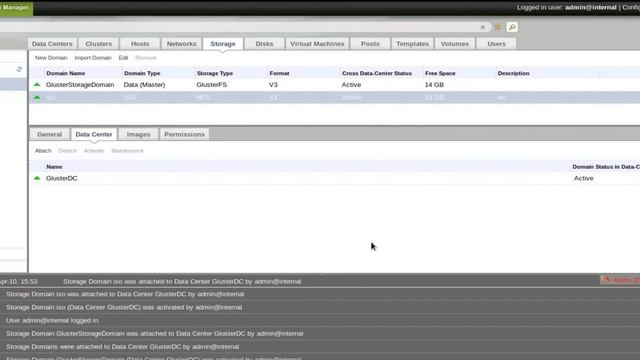The image size is (640, 360).
Task: Click the Description column header
Action: 513,73
